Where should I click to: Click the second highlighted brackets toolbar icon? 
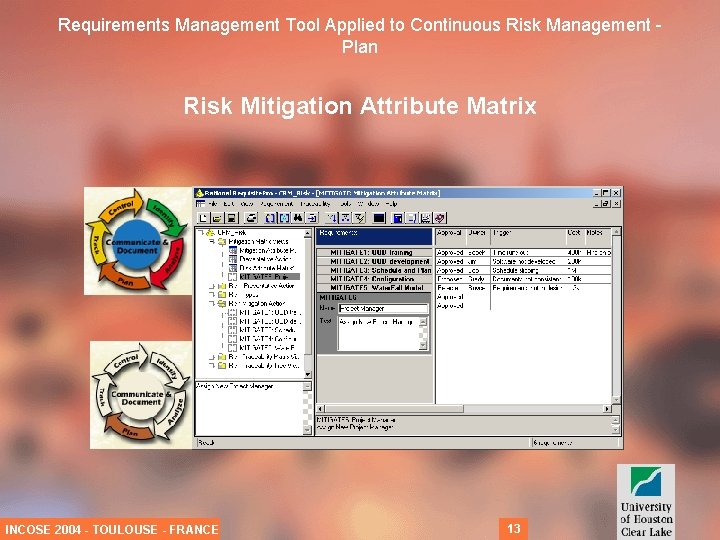tap(284, 218)
